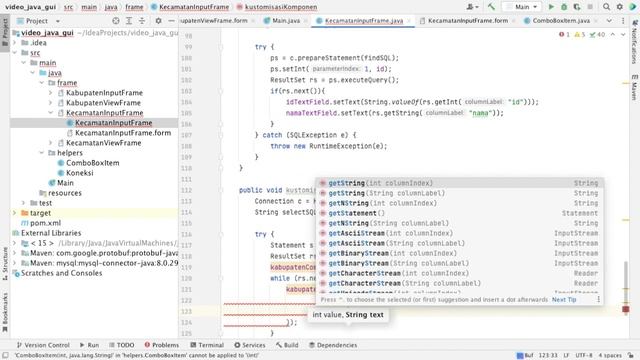This screenshot has height=360, width=640.
Task: Select opened file target icon in Project panel
Action: pos(116,21)
